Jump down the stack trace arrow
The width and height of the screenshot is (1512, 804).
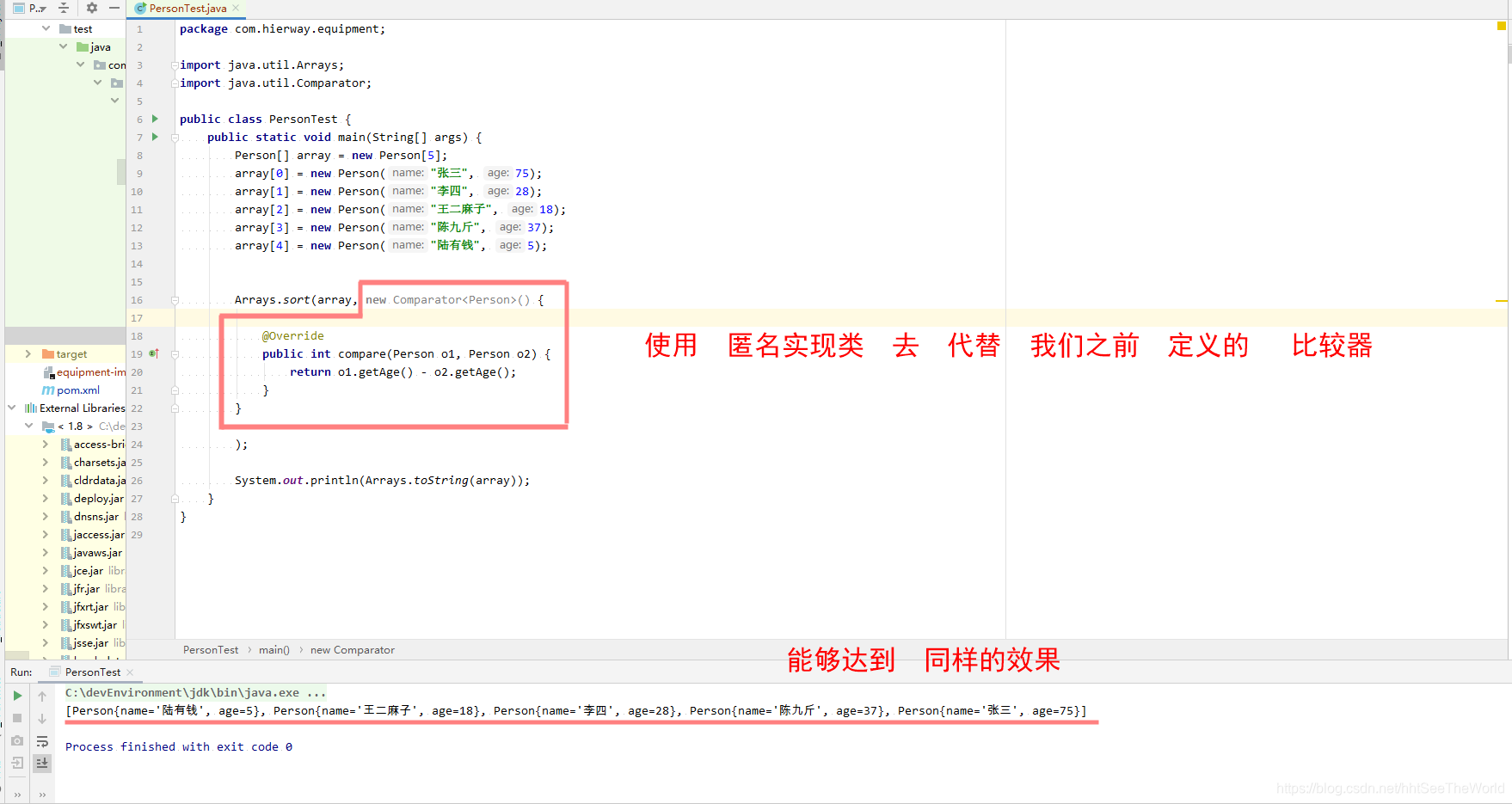[42, 718]
